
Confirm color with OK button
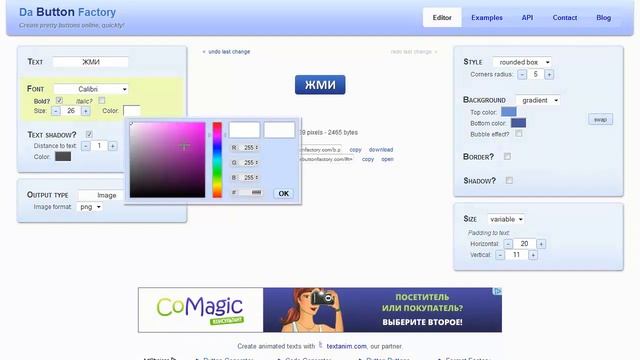(284, 193)
